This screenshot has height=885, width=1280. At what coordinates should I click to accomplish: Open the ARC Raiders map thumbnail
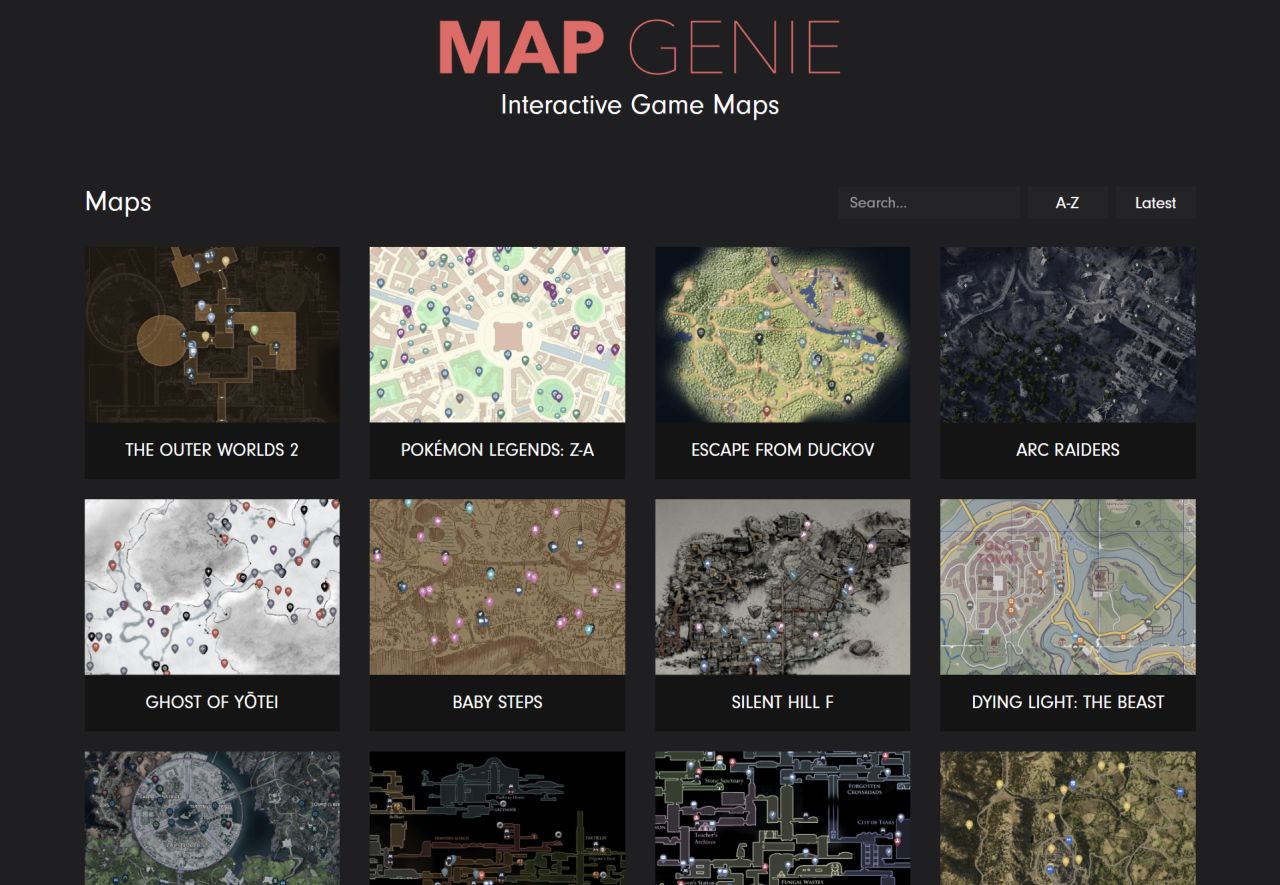[1068, 335]
